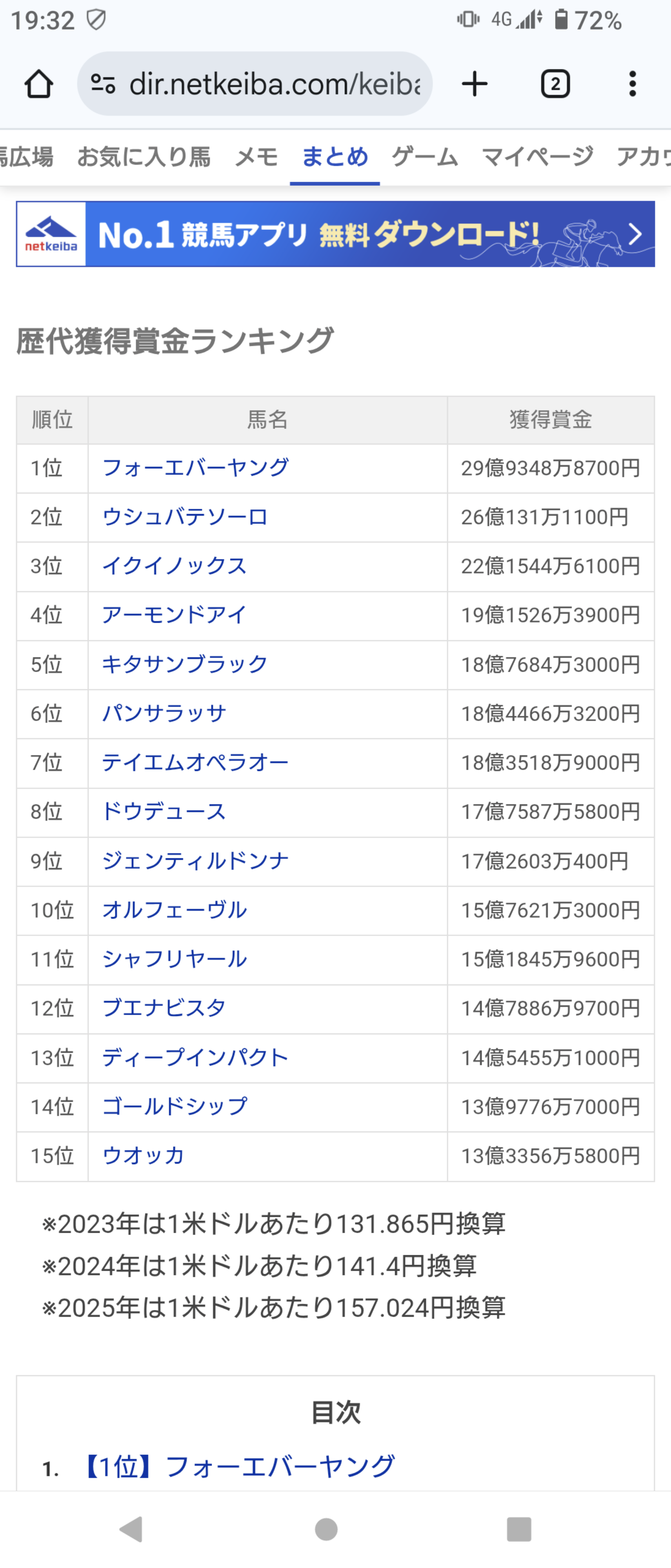Image resolution: width=671 pixels, height=1568 pixels.
Task: Open the ディープインパクト horse link
Action: point(195,1058)
